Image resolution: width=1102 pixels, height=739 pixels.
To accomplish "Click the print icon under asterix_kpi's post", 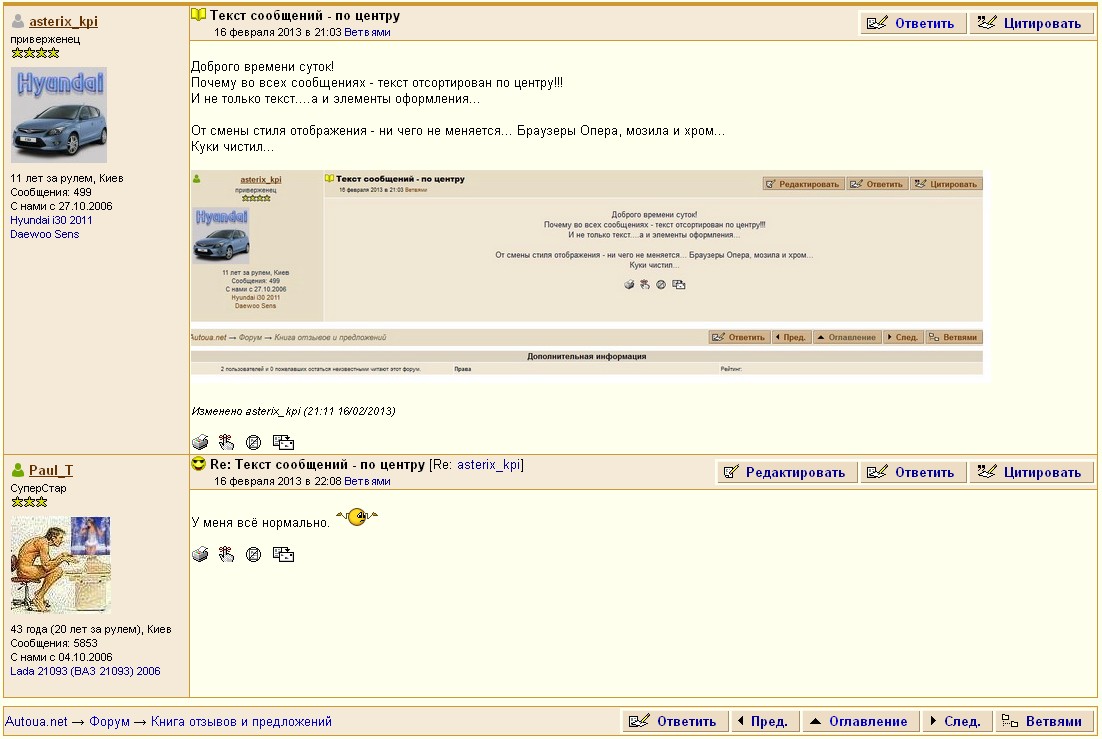I will coord(200,442).
